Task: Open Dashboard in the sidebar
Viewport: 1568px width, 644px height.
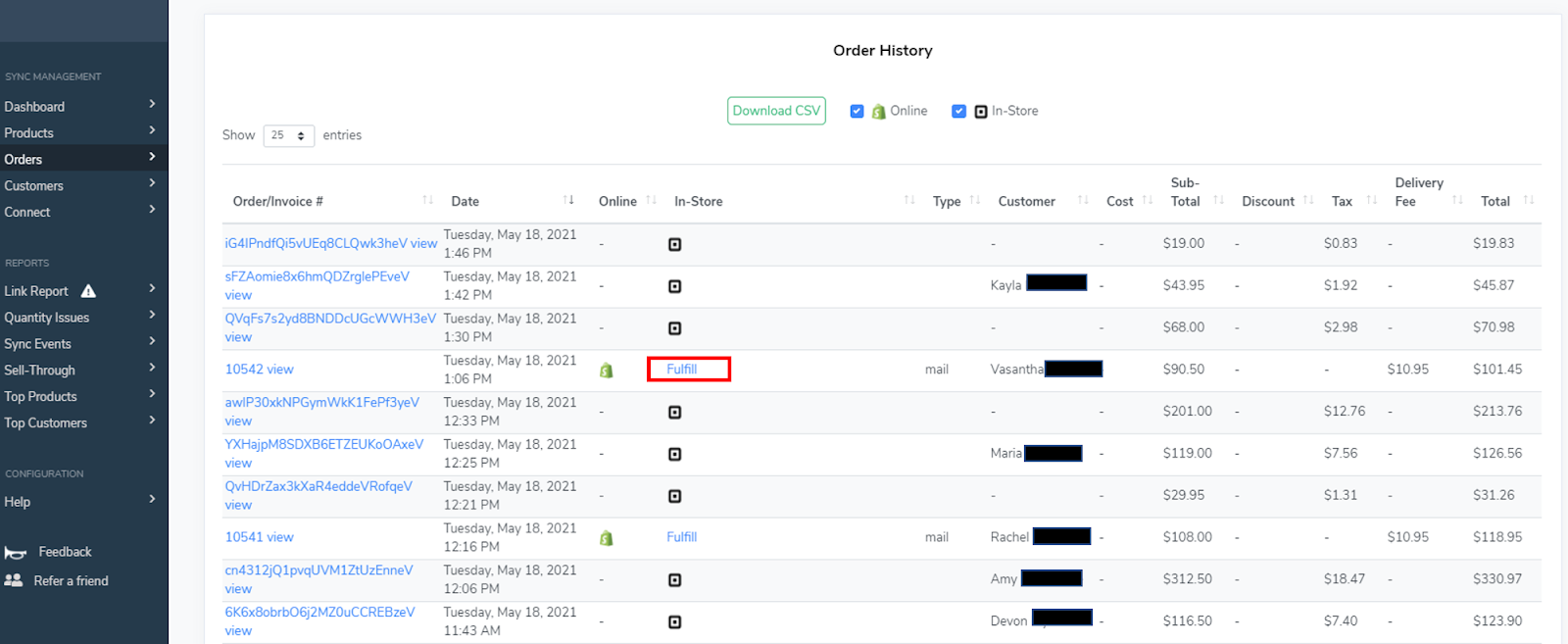Action: 34,107
